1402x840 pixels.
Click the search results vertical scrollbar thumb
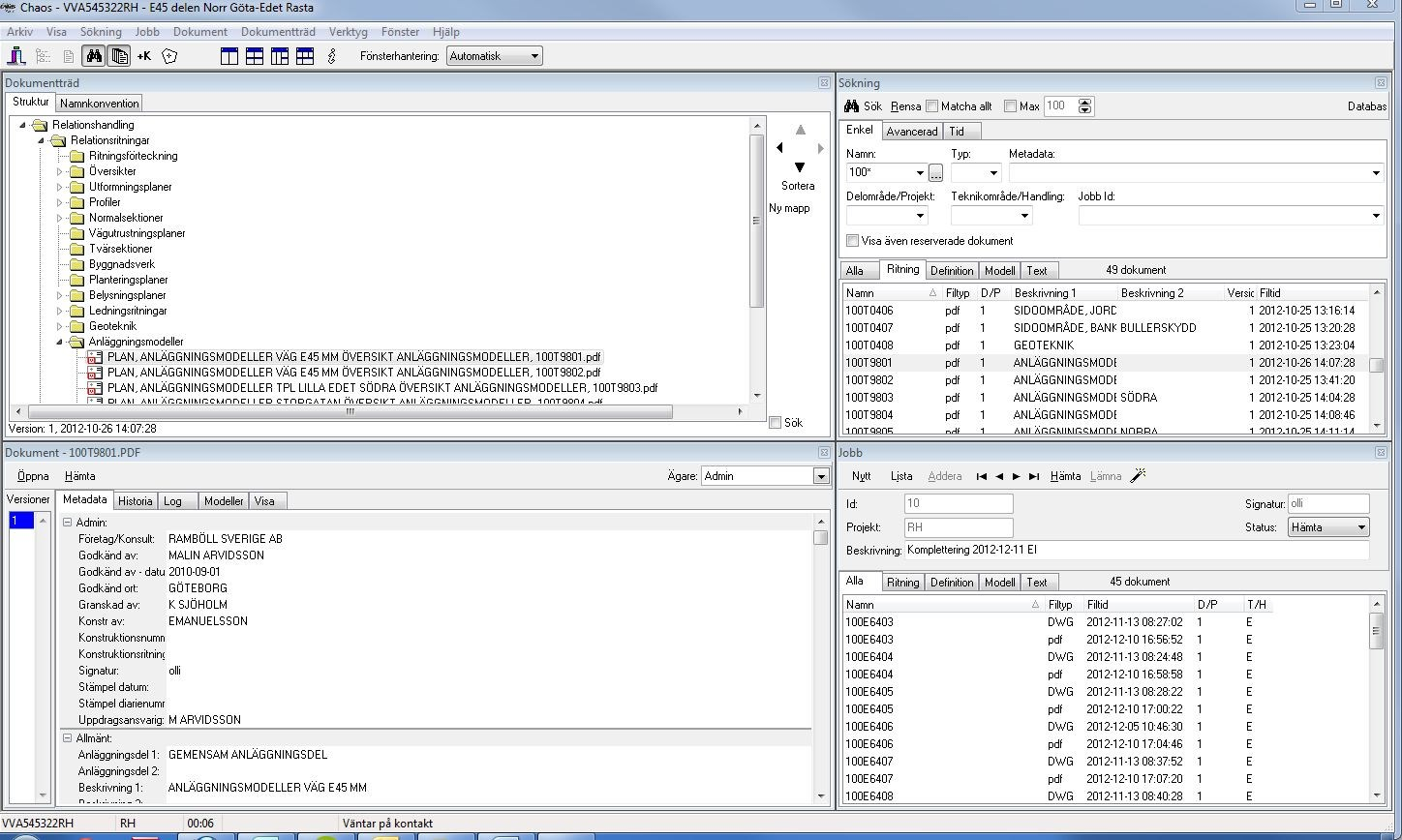1376,365
